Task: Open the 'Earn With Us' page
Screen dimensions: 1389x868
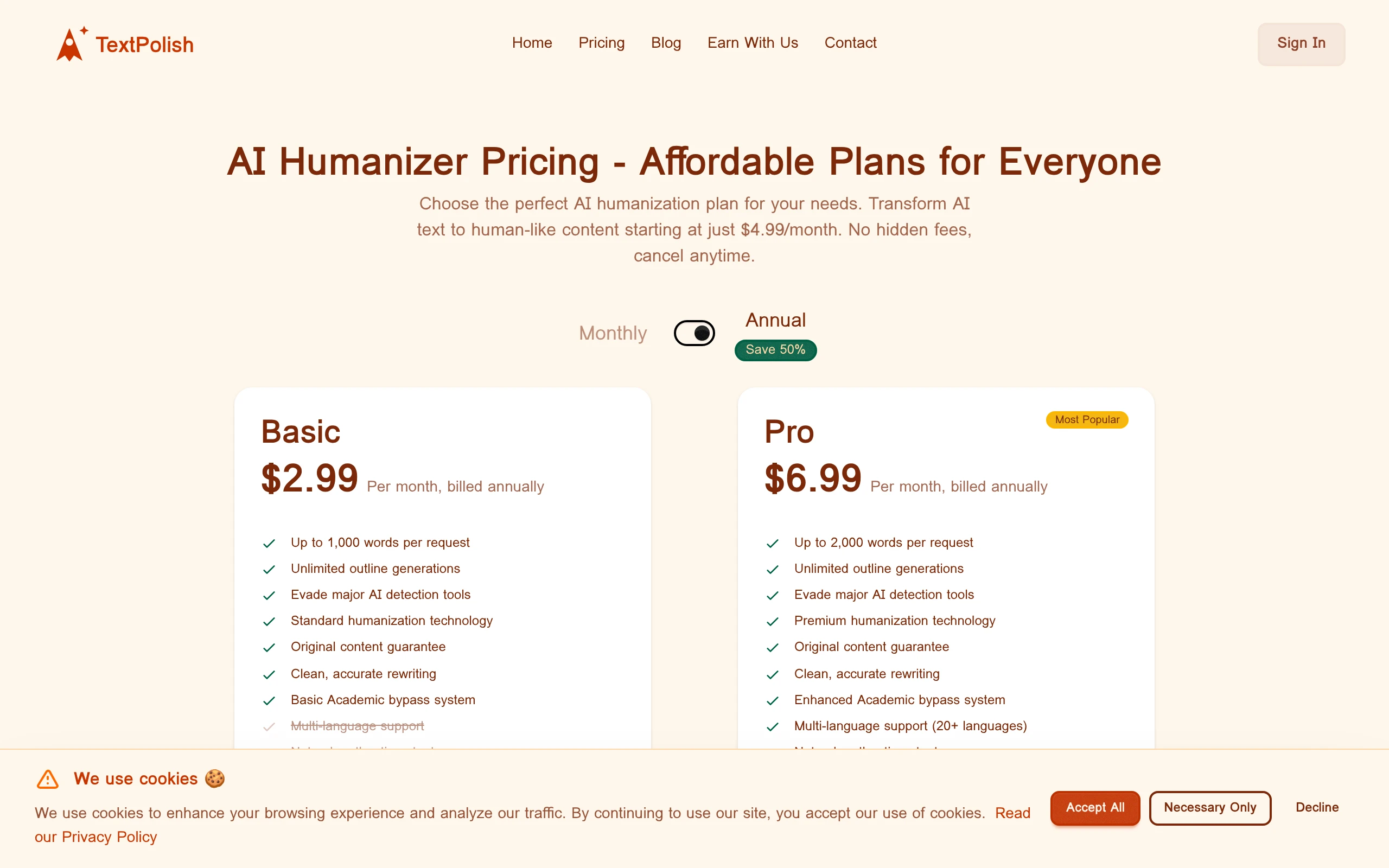Action: click(753, 42)
